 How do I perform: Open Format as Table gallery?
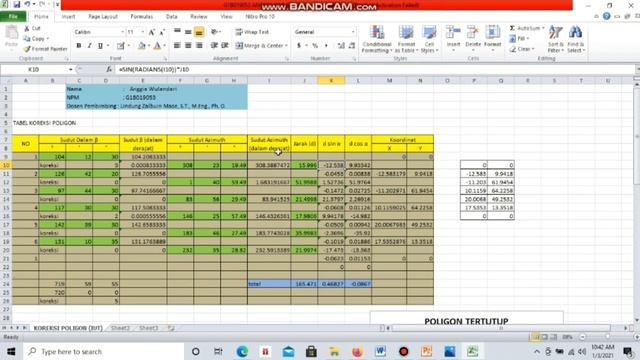click(x=406, y=39)
